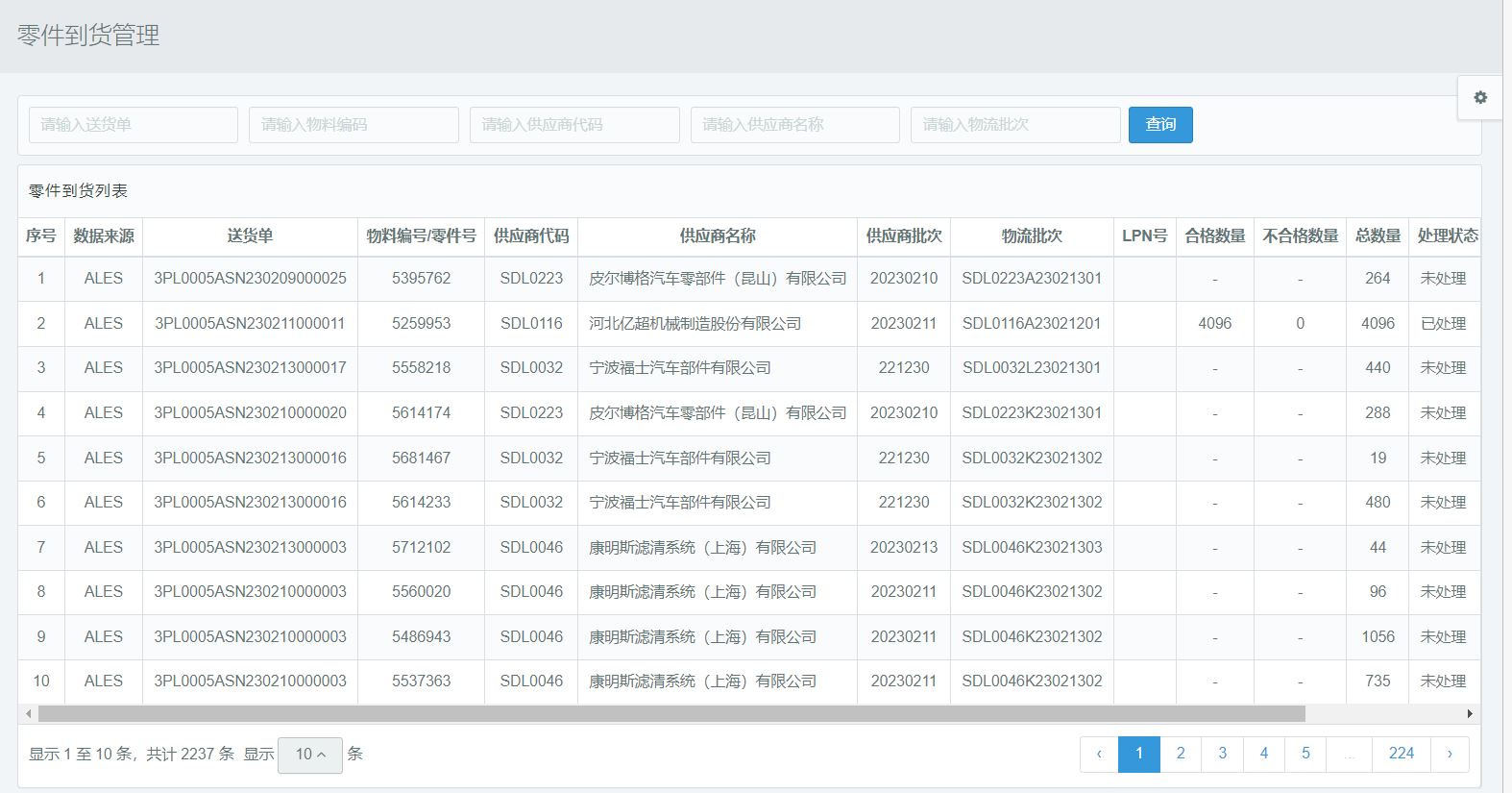This screenshot has width=1512, height=793.
Task: Focus the 请输入送货单 input field
Action: 134,125
